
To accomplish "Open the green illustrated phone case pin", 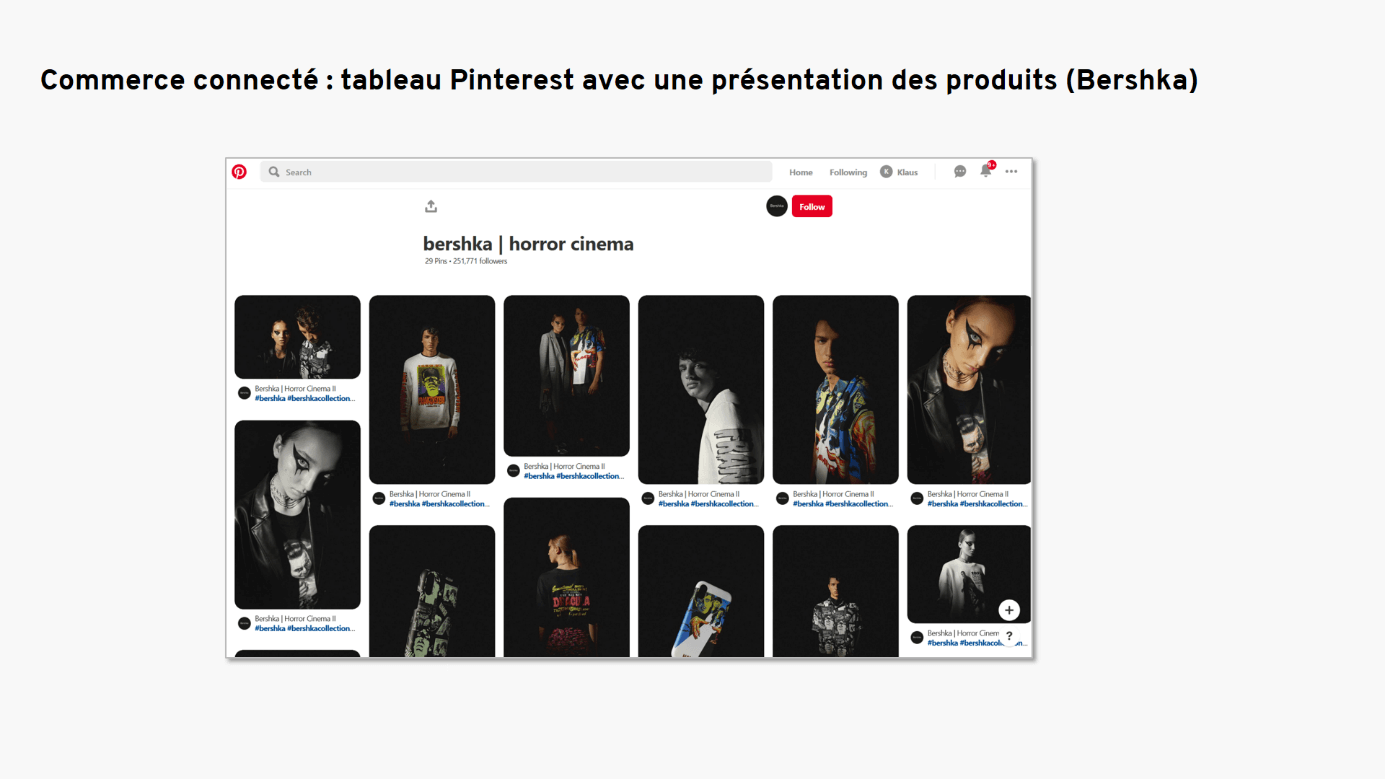I will click(432, 591).
